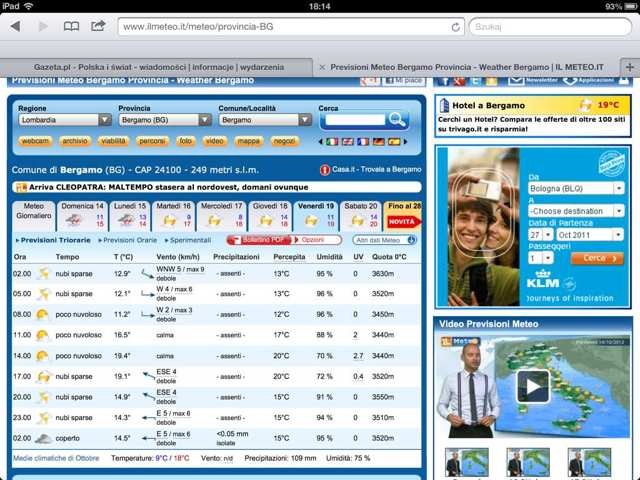Open the departure day 27 dropdown
640x480 pixels.
pyautogui.click(x=541, y=235)
